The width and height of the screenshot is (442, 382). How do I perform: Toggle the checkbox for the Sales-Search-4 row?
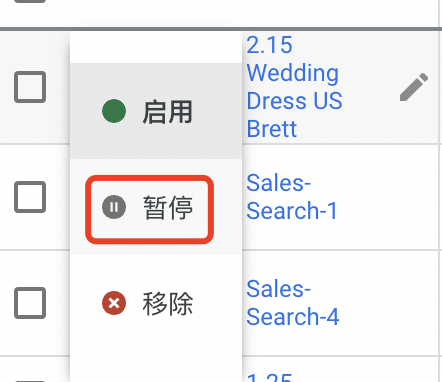tap(30, 303)
